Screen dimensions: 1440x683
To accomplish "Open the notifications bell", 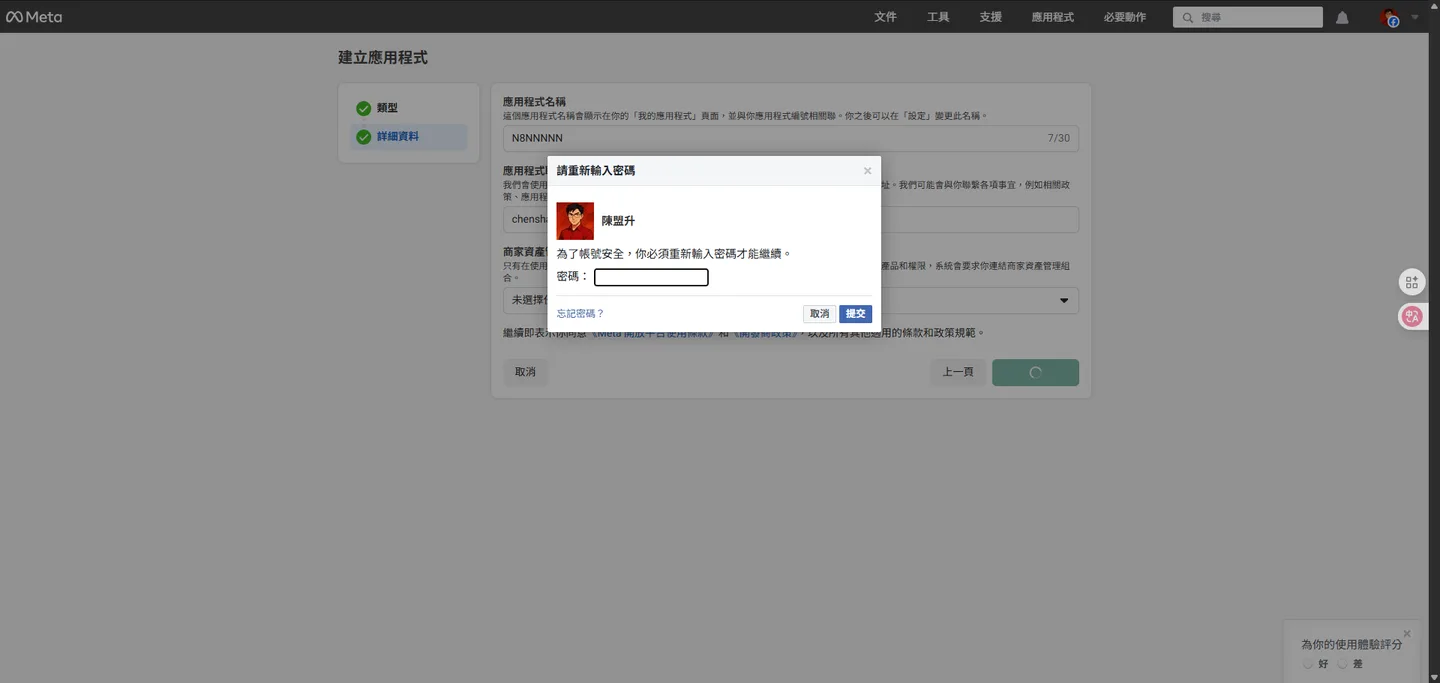I will coord(1342,18).
